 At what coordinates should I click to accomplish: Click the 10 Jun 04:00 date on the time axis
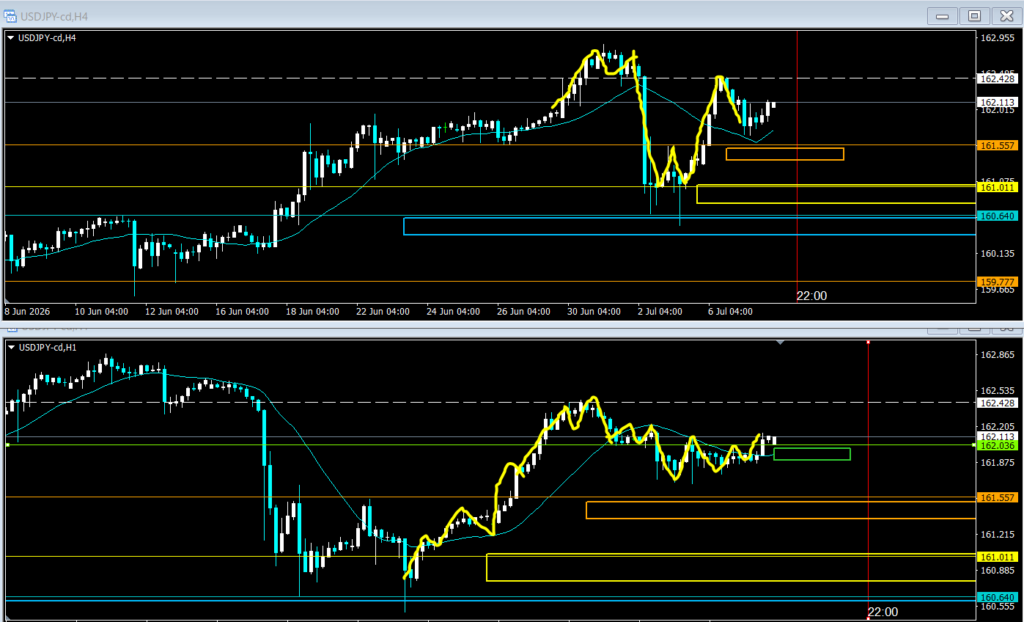[100, 312]
